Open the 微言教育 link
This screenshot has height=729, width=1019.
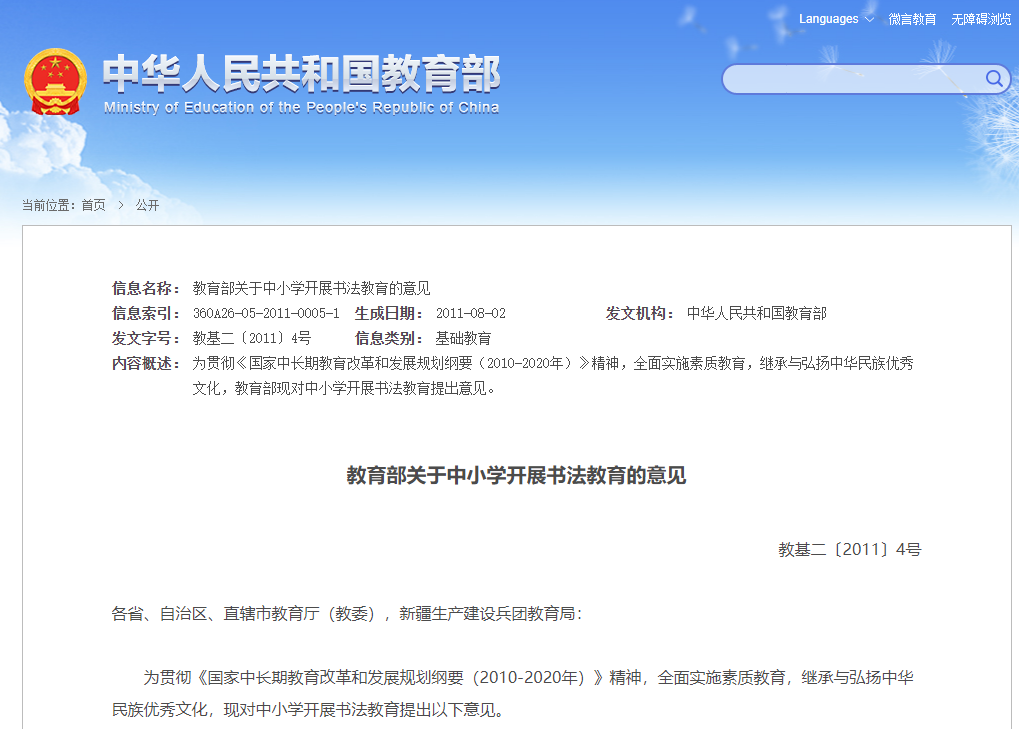912,19
